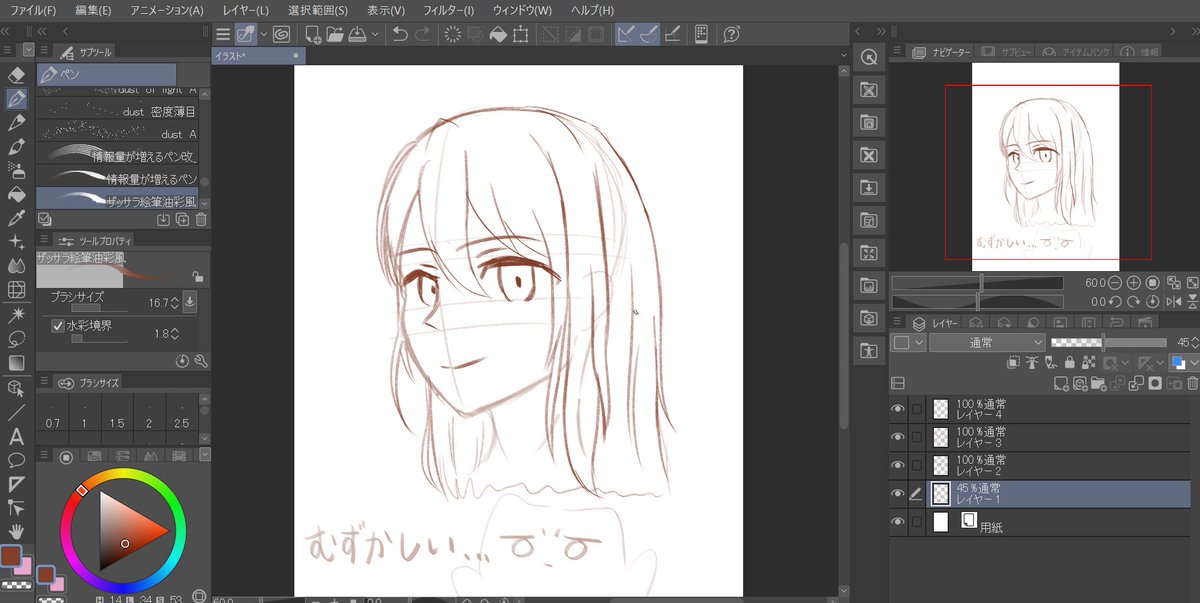The height and width of the screenshot is (603, 1200).
Task: Hide レイヤー 1 with its eye icon
Action: (897, 493)
